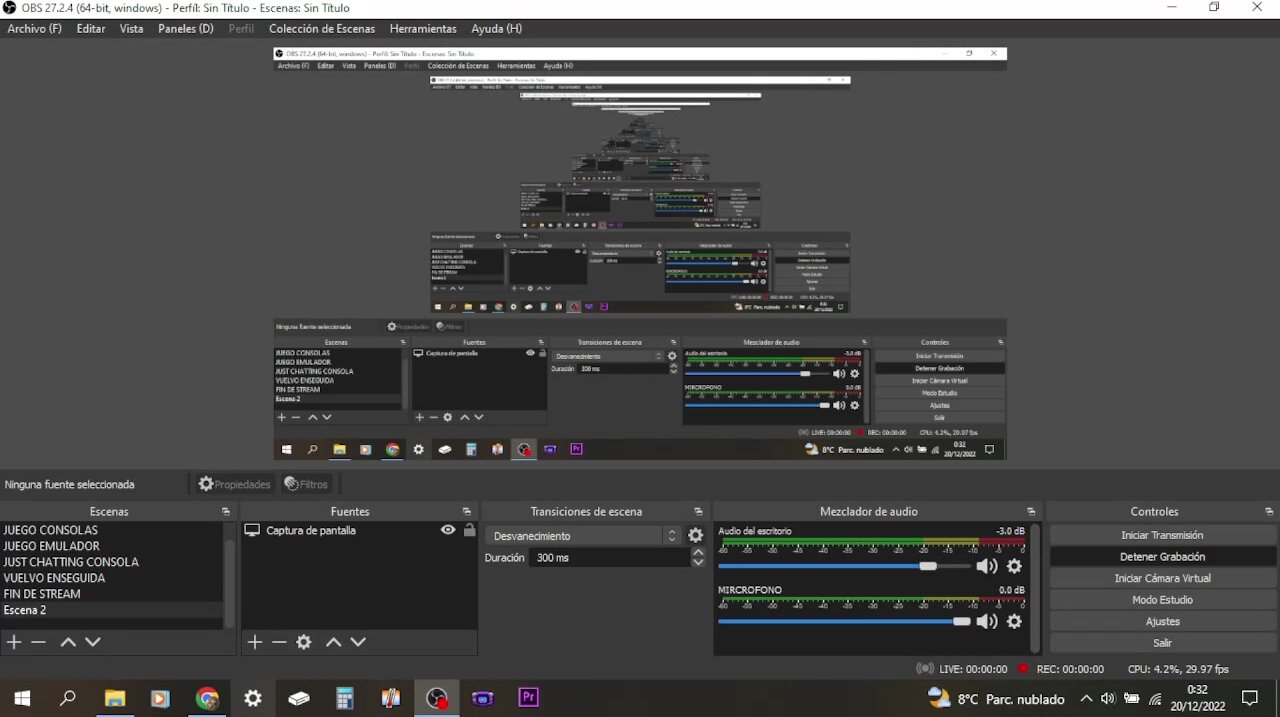This screenshot has height=717, width=1280.
Task: Pop out the Escenas dock panel
Action: (x=226, y=512)
